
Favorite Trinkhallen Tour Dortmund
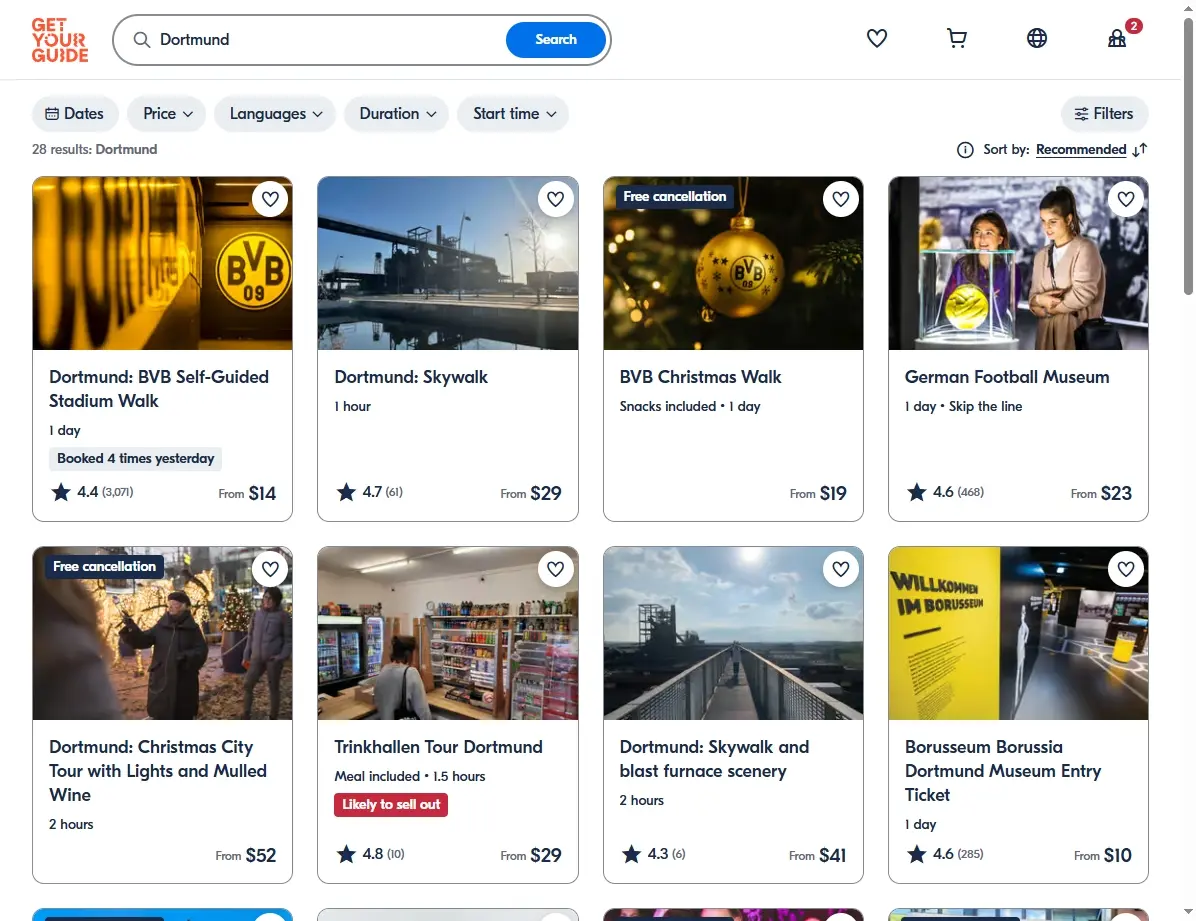click(x=555, y=569)
